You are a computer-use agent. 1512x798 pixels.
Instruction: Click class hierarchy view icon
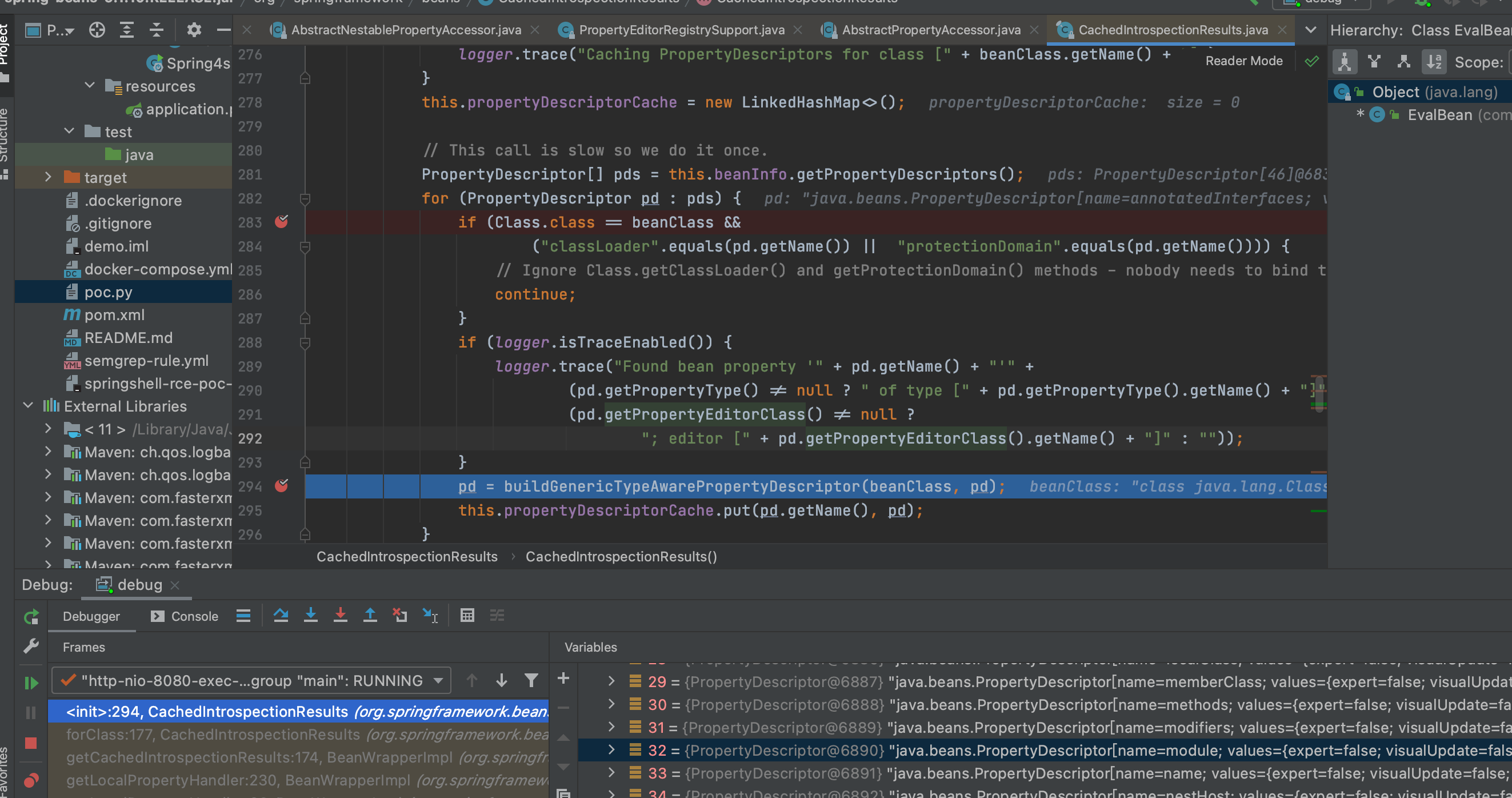click(x=1345, y=62)
